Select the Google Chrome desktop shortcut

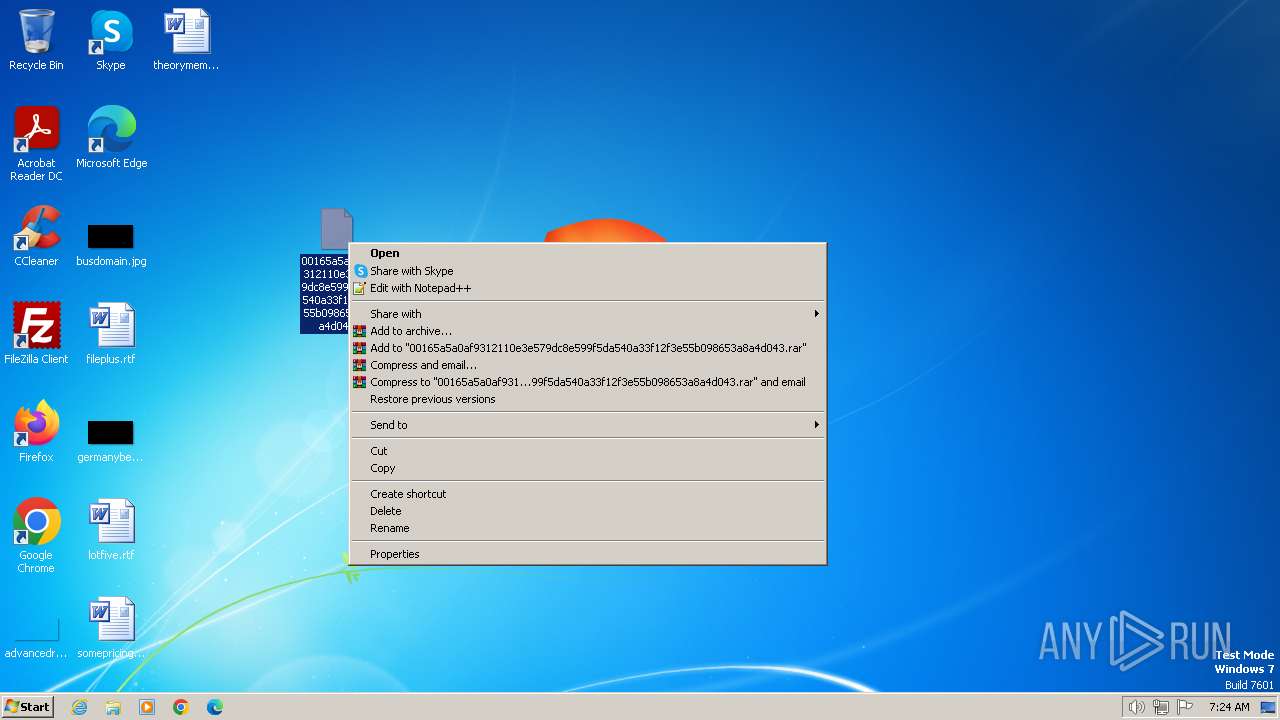coord(36,535)
